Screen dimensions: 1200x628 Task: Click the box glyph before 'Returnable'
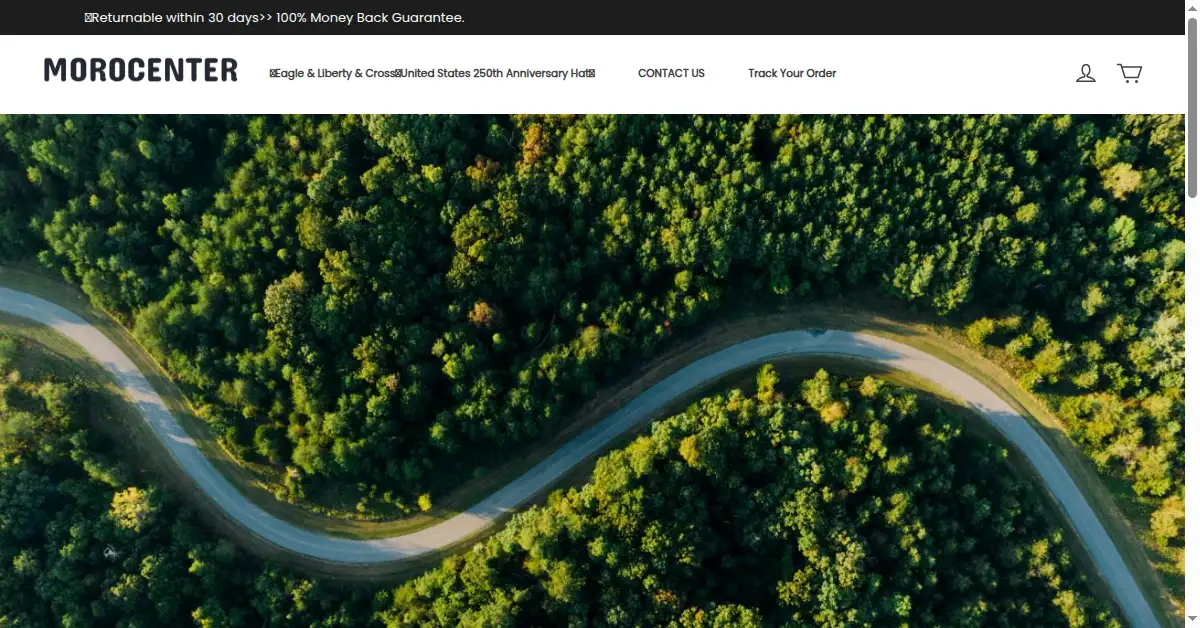click(88, 18)
